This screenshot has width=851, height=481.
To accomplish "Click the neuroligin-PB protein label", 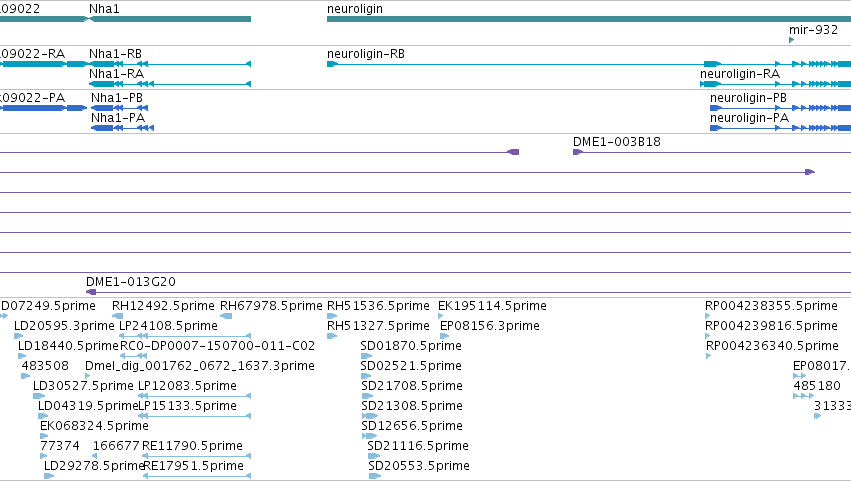I will click(748, 98).
